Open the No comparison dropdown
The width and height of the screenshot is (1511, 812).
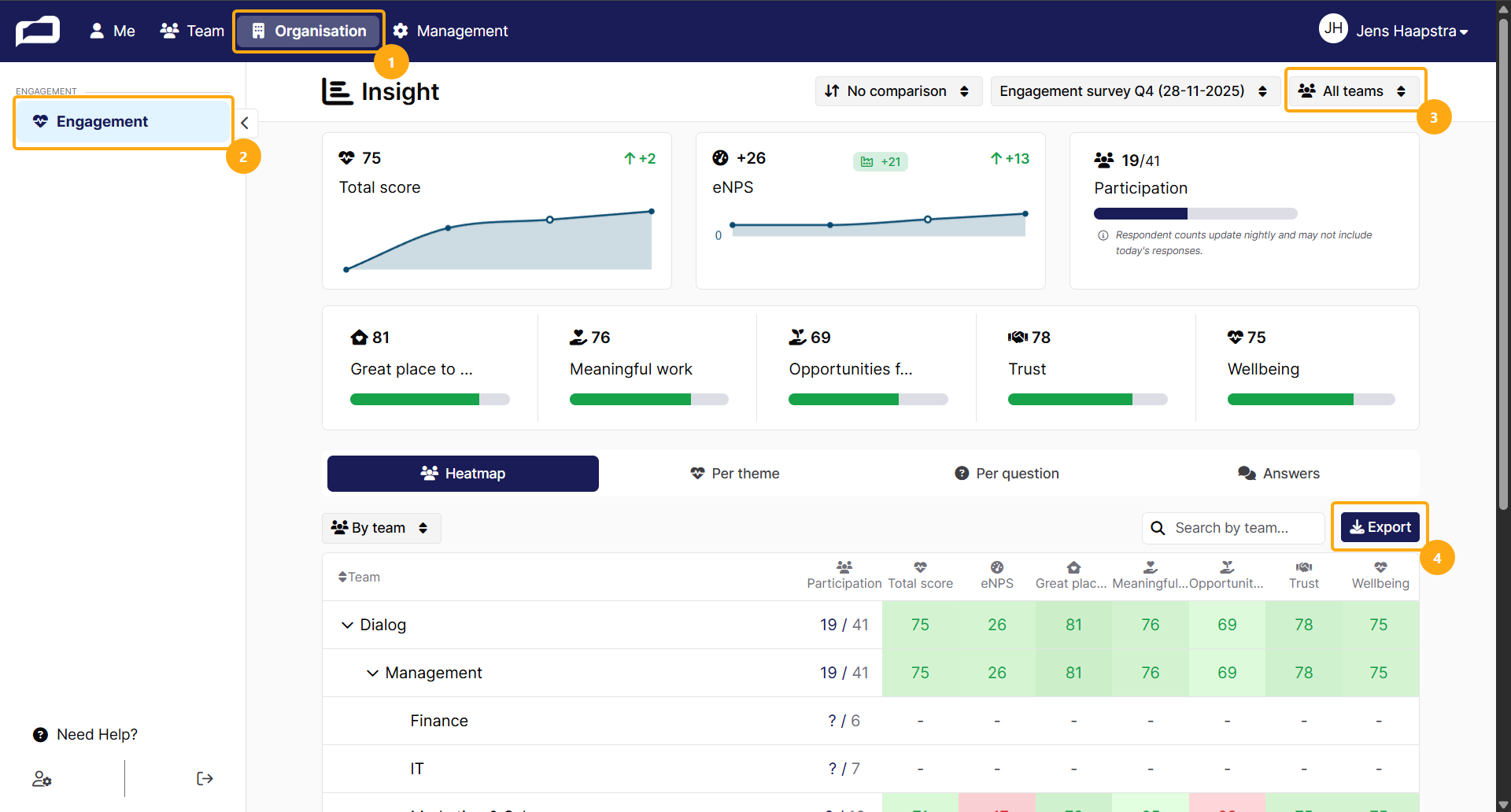(x=898, y=91)
